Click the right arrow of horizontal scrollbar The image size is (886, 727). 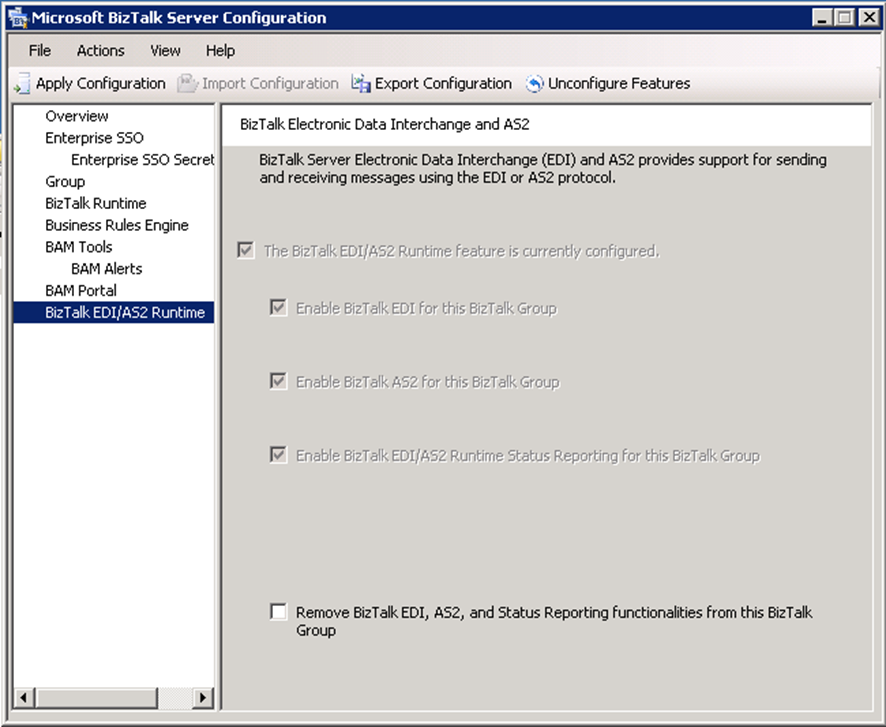point(203,697)
